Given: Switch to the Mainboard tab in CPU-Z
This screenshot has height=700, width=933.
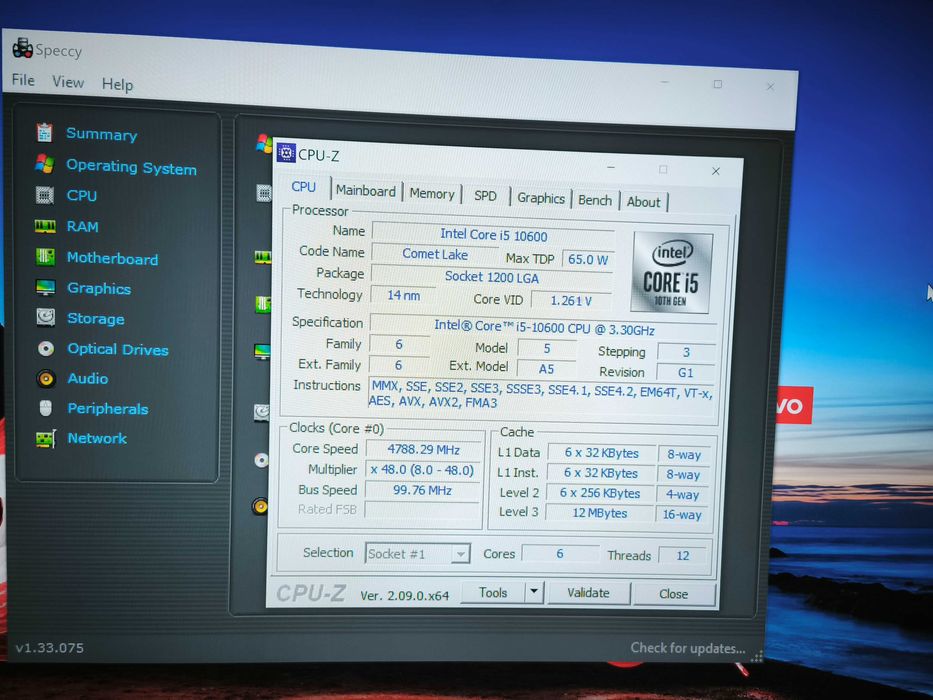Looking at the screenshot, I should 365,191.
